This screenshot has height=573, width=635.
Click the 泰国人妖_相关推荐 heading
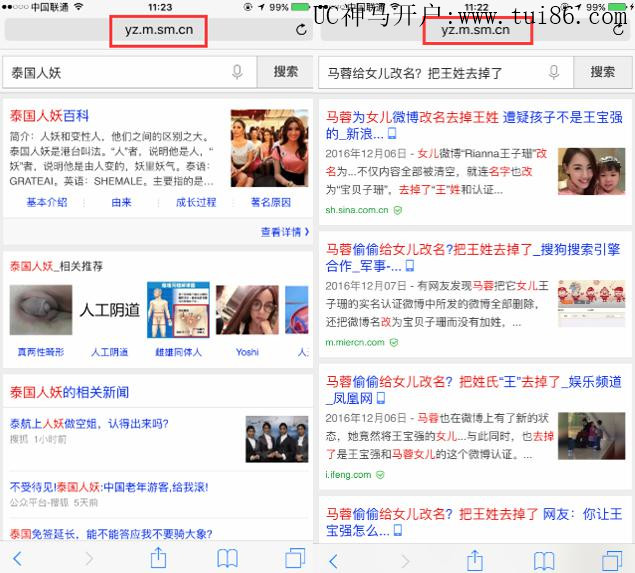pyautogui.click(x=56, y=266)
